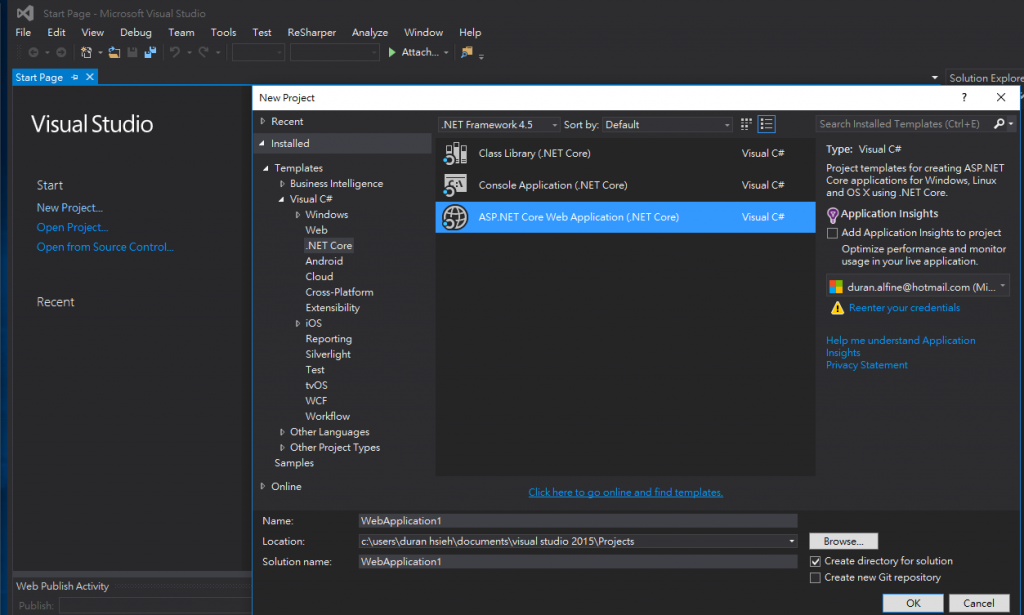Open the Privacy Statement link

867,366
